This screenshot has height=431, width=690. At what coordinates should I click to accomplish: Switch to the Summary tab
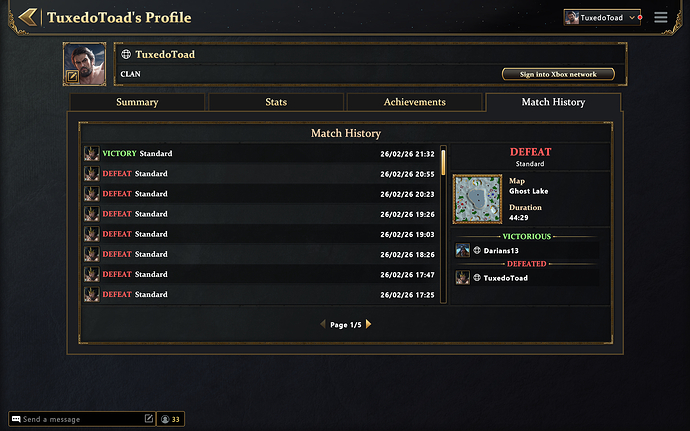137,102
